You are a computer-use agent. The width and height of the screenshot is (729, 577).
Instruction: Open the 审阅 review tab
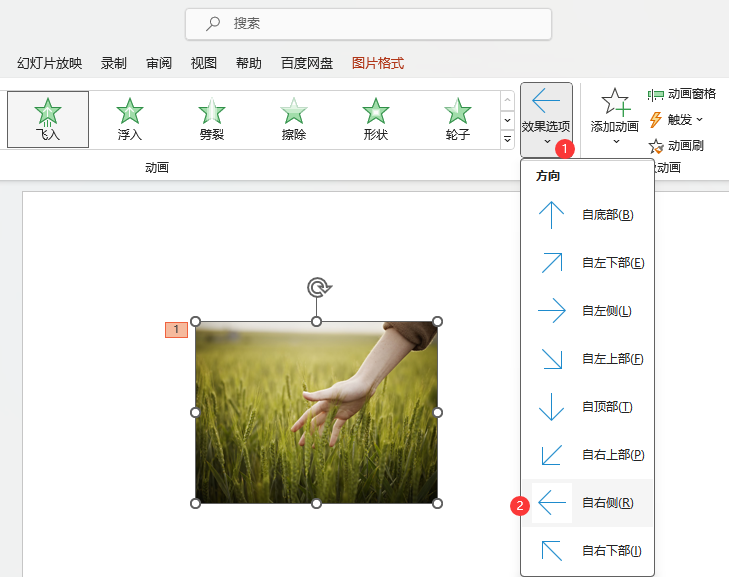pyautogui.click(x=159, y=63)
